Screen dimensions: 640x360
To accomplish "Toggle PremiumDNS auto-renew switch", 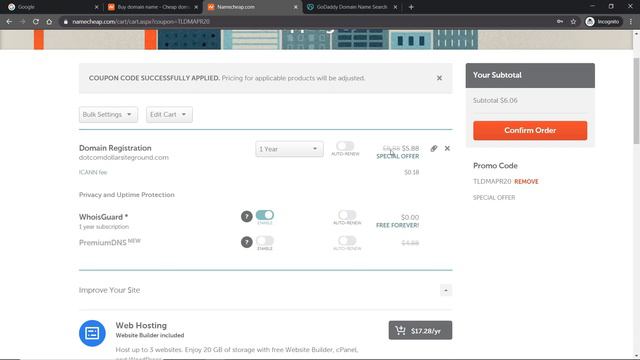I will click(347, 240).
